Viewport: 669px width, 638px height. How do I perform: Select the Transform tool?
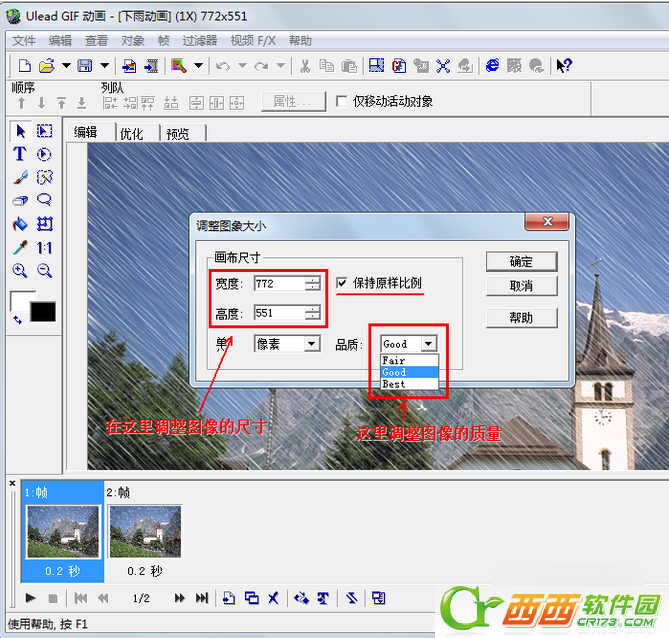pos(44,224)
